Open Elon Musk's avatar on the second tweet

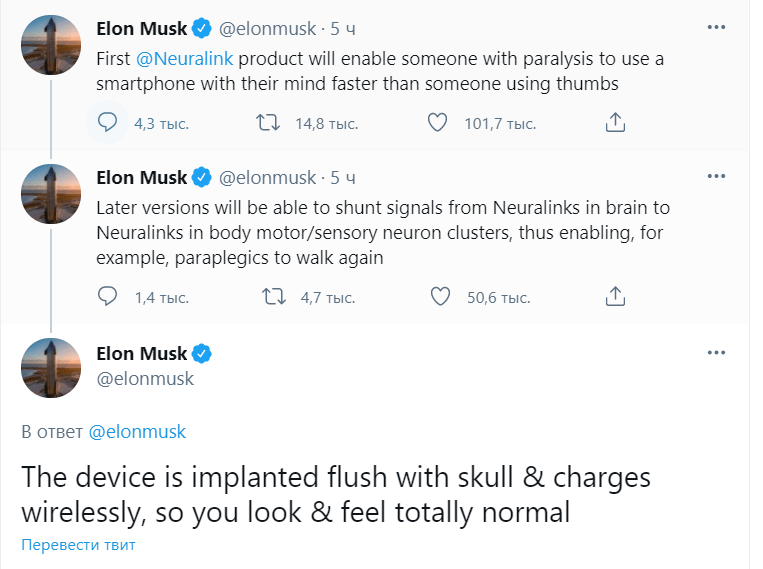click(51, 194)
